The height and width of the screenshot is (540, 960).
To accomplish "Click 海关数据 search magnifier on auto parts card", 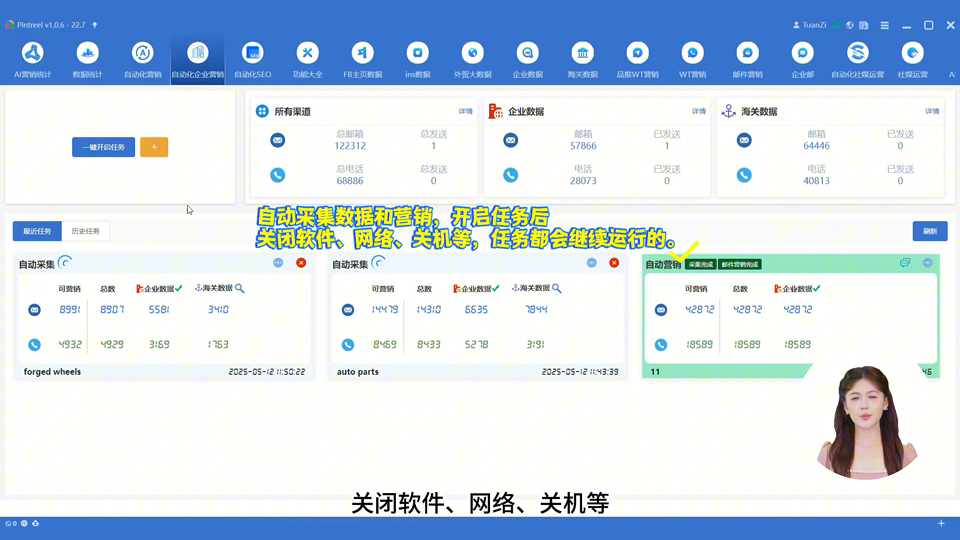I will pyautogui.click(x=557, y=288).
